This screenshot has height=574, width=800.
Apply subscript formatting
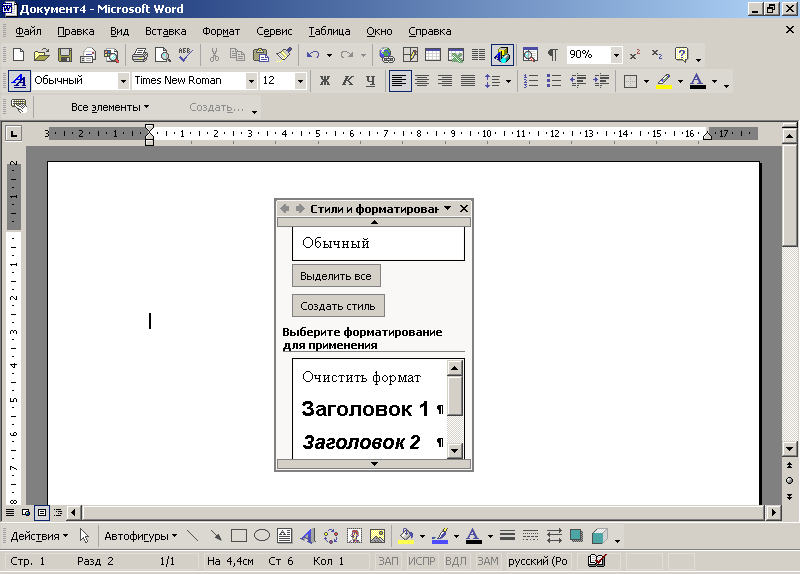[657, 55]
